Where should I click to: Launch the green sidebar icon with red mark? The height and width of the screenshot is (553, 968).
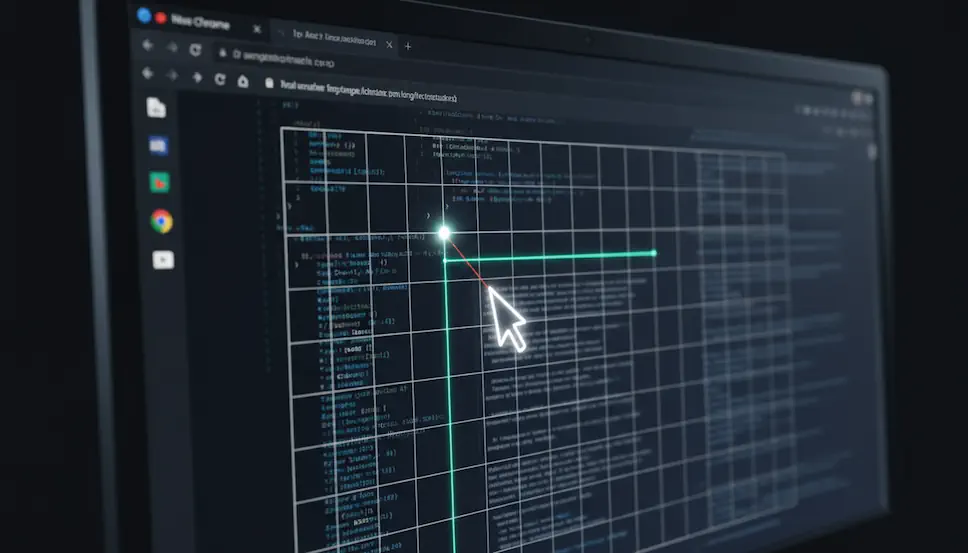(x=159, y=183)
